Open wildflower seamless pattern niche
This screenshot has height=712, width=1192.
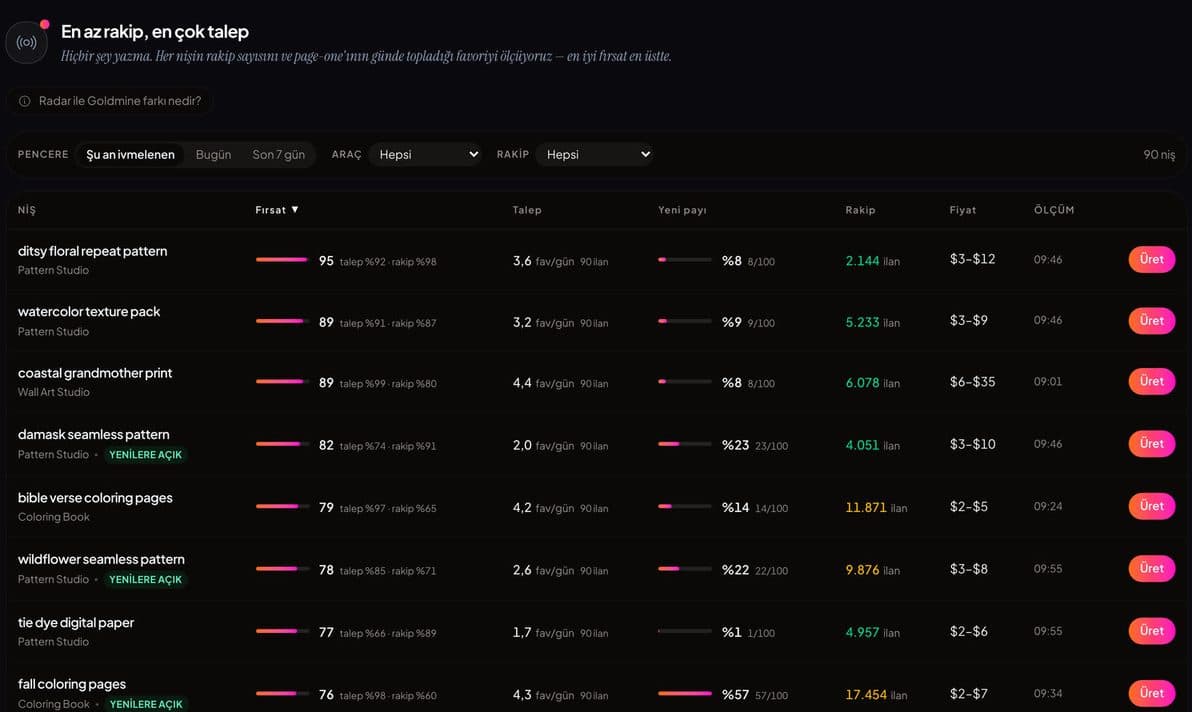click(x=101, y=559)
